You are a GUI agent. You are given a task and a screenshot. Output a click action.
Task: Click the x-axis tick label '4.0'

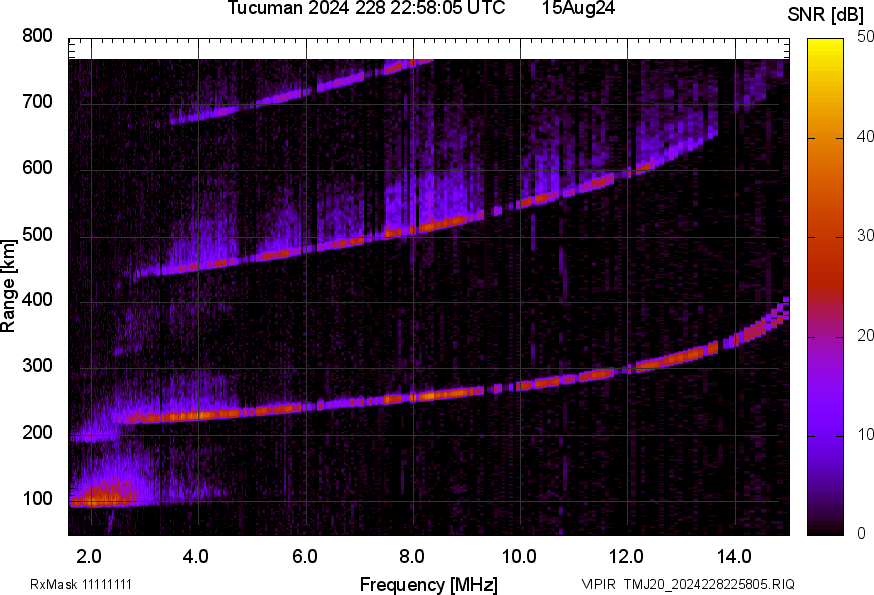[x=196, y=556]
